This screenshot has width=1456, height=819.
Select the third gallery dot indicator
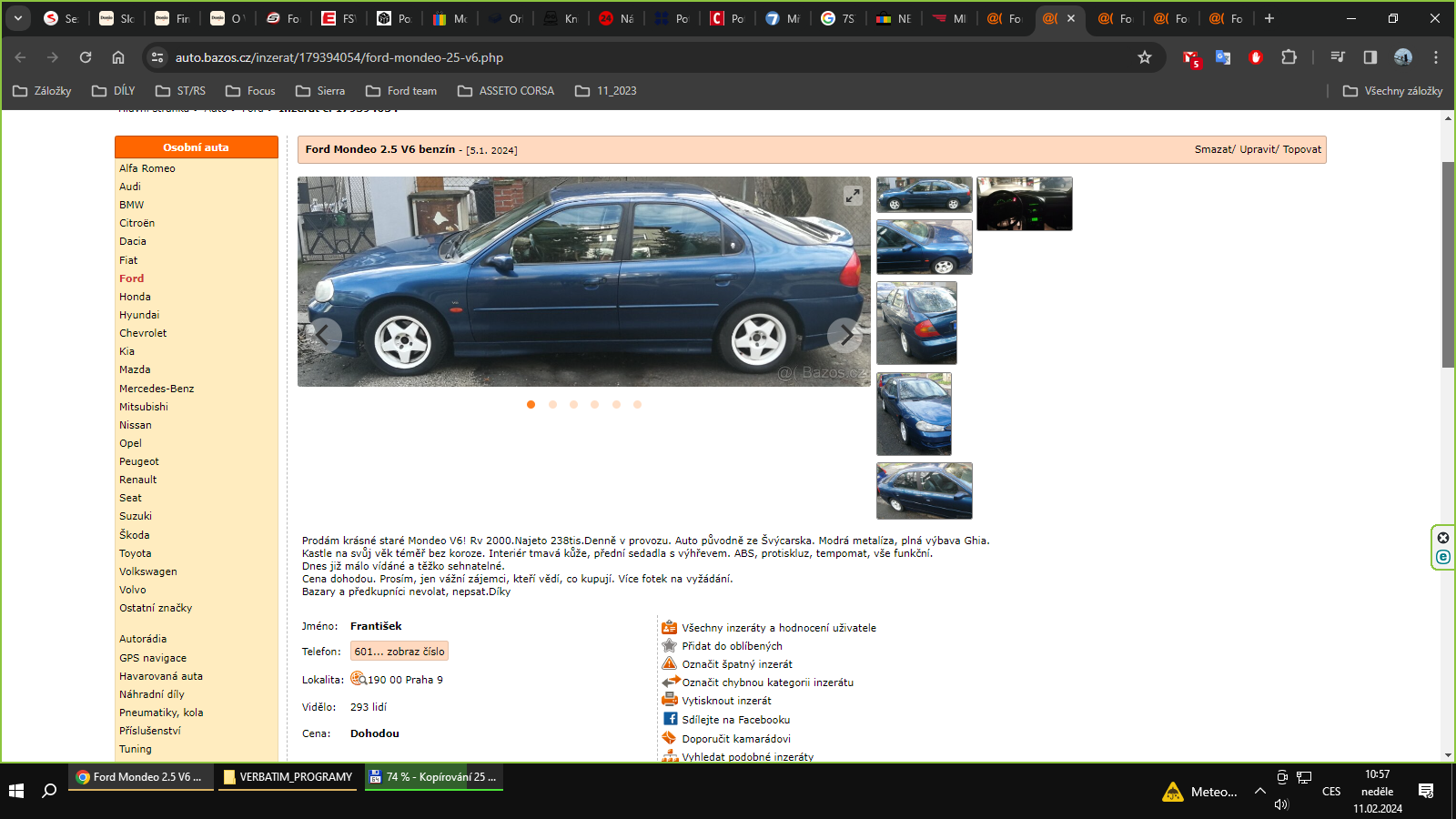(573, 404)
